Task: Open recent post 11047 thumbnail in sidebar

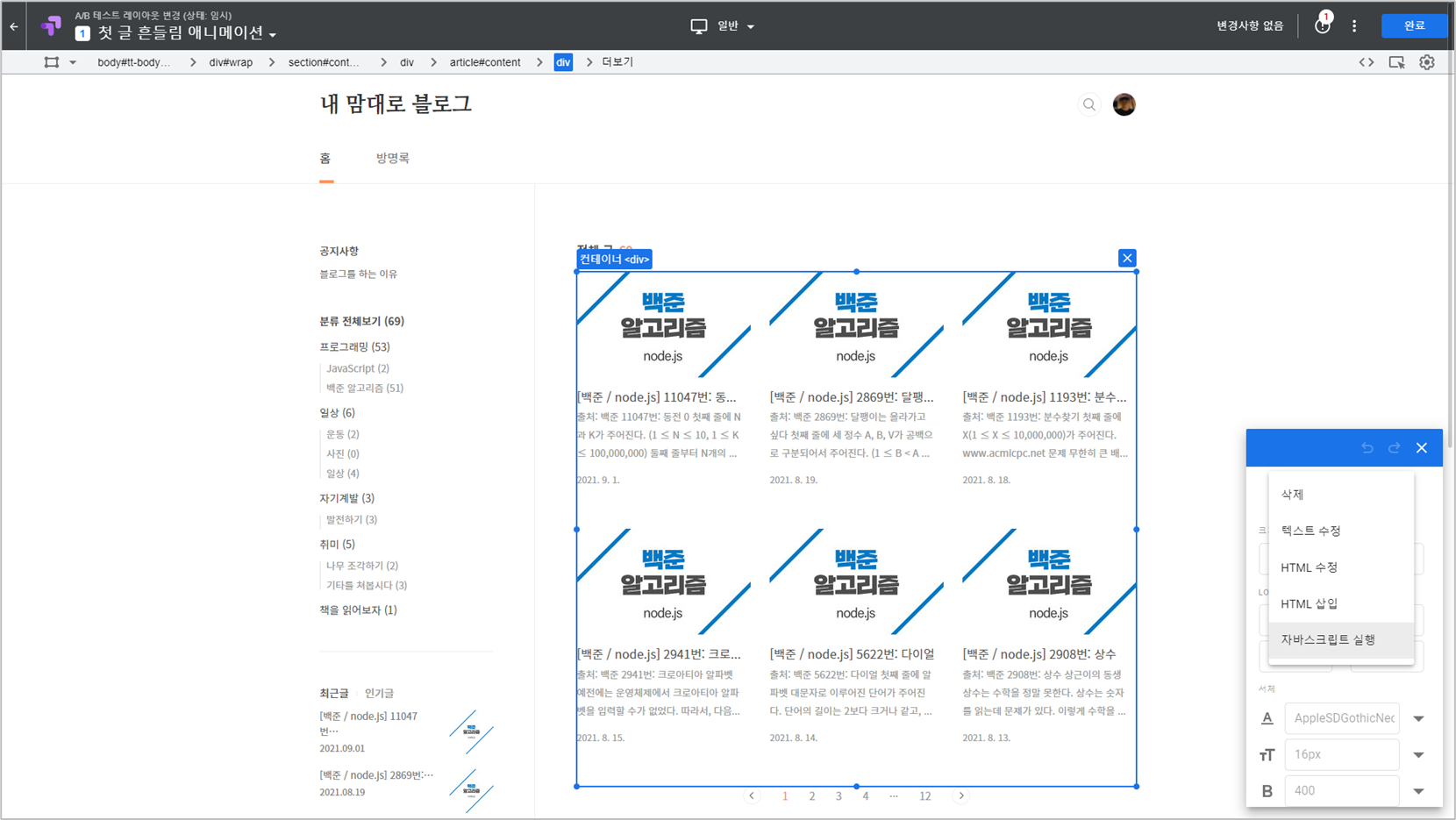Action: pyautogui.click(x=472, y=731)
